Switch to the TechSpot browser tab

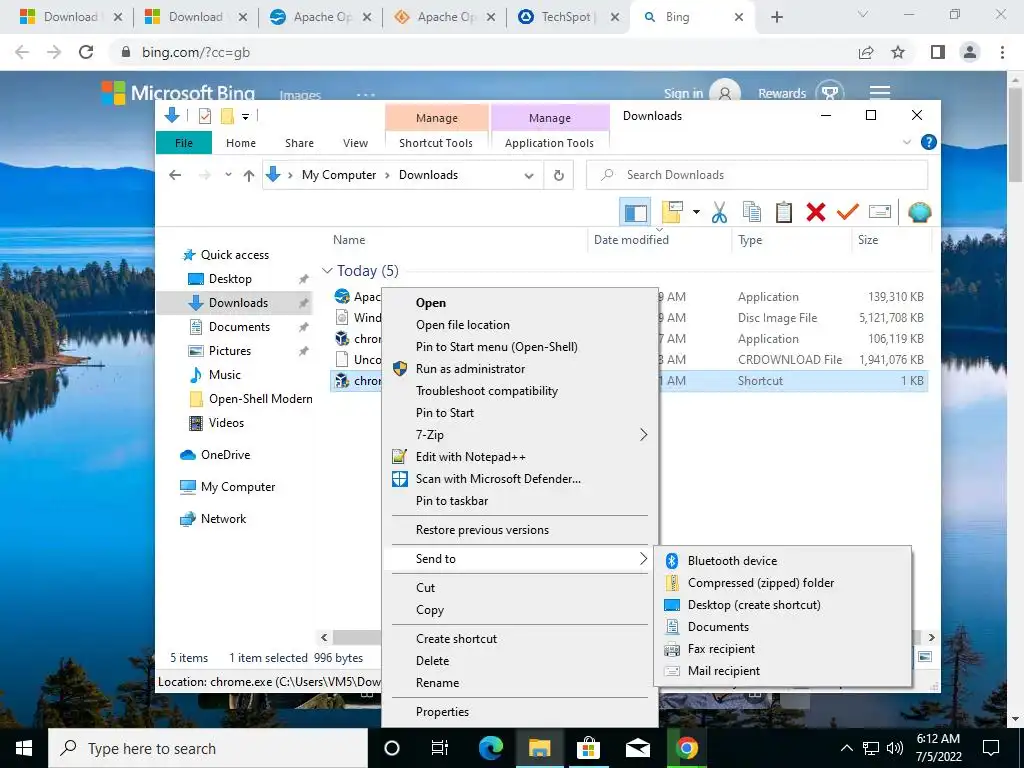tap(566, 17)
